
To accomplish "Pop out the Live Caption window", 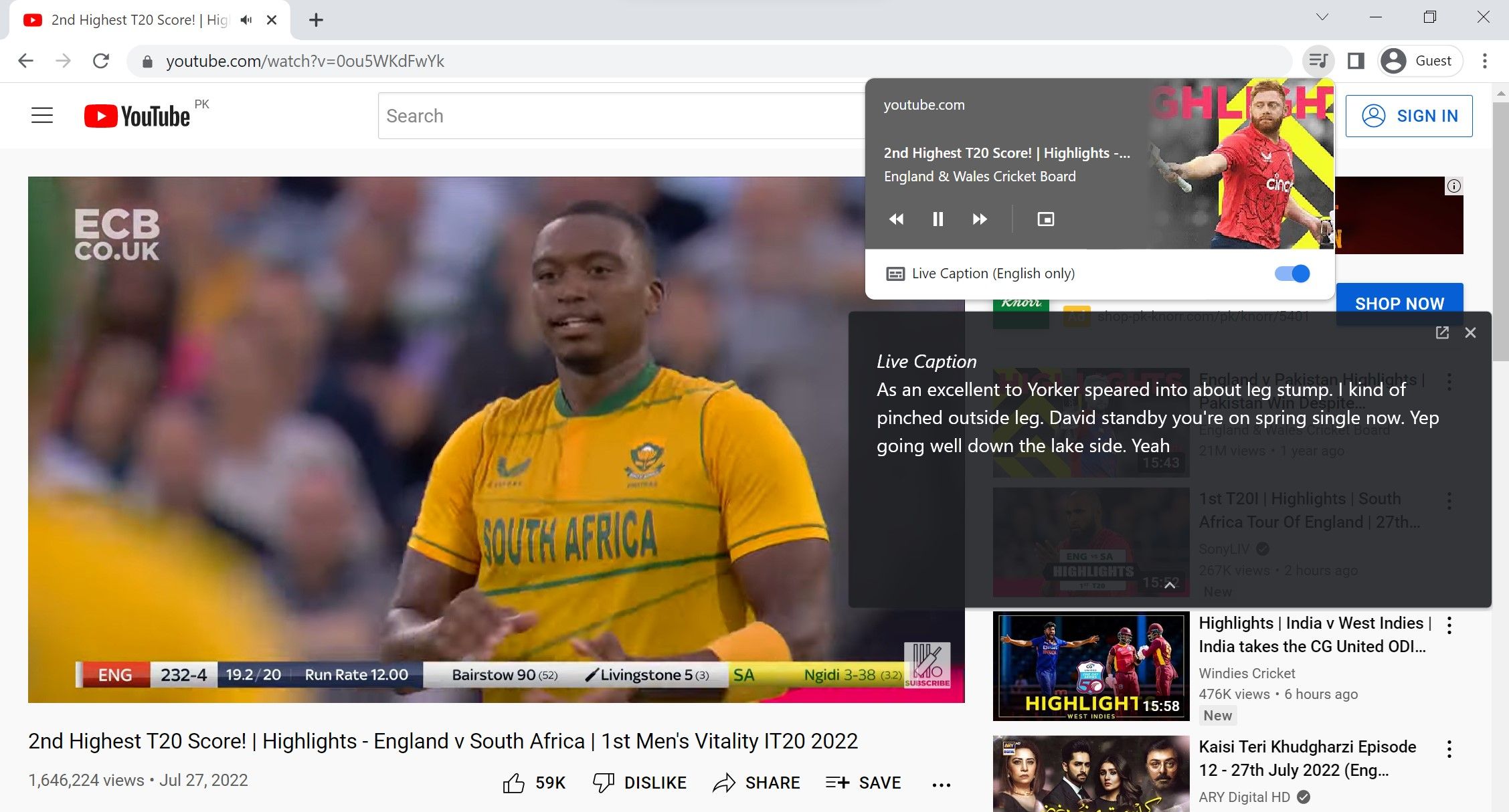I will 1442,332.
